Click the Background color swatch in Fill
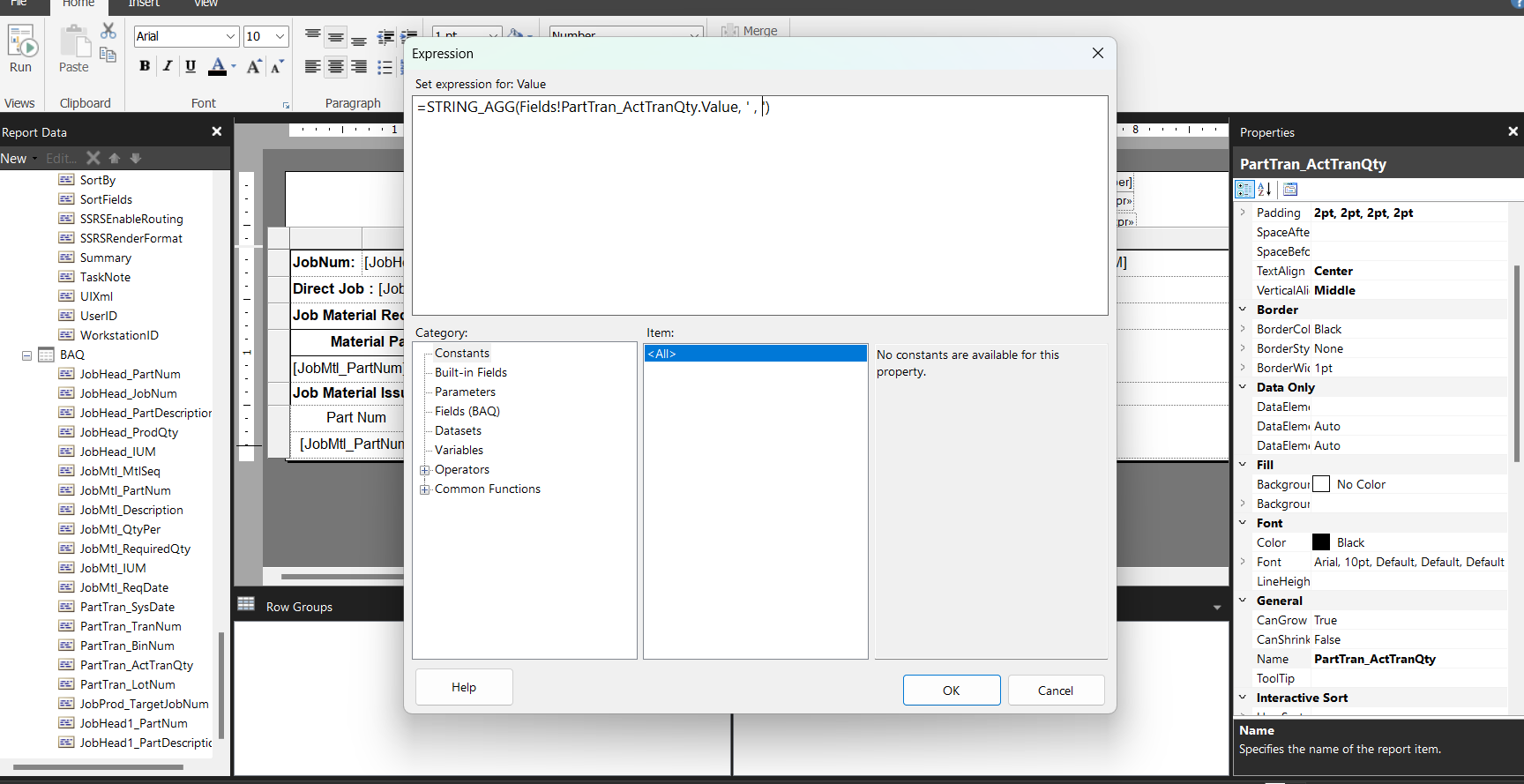Screen dimensions: 1524x784 [x=1321, y=484]
